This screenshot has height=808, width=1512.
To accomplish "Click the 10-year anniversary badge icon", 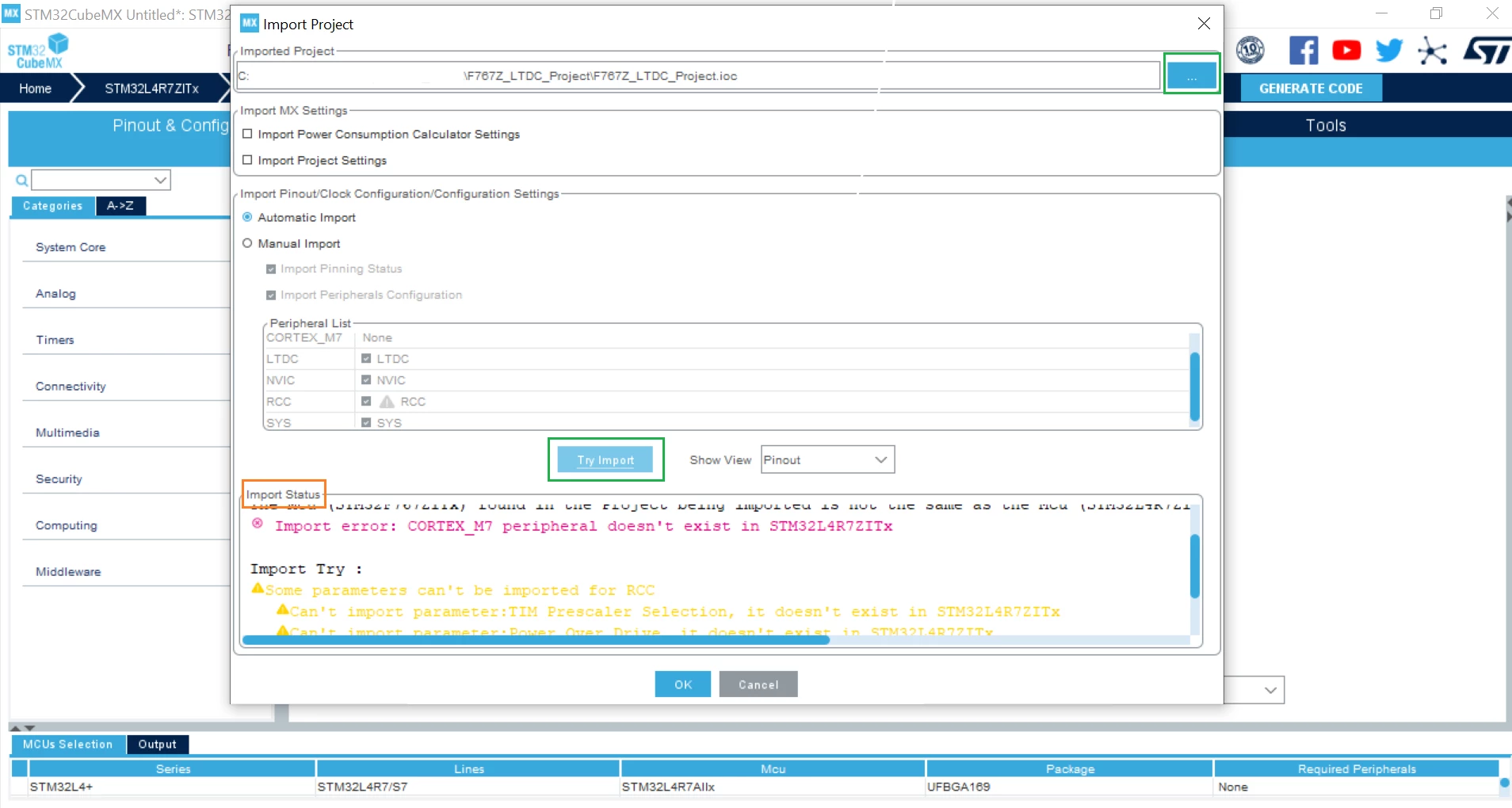I will pos(1250,51).
